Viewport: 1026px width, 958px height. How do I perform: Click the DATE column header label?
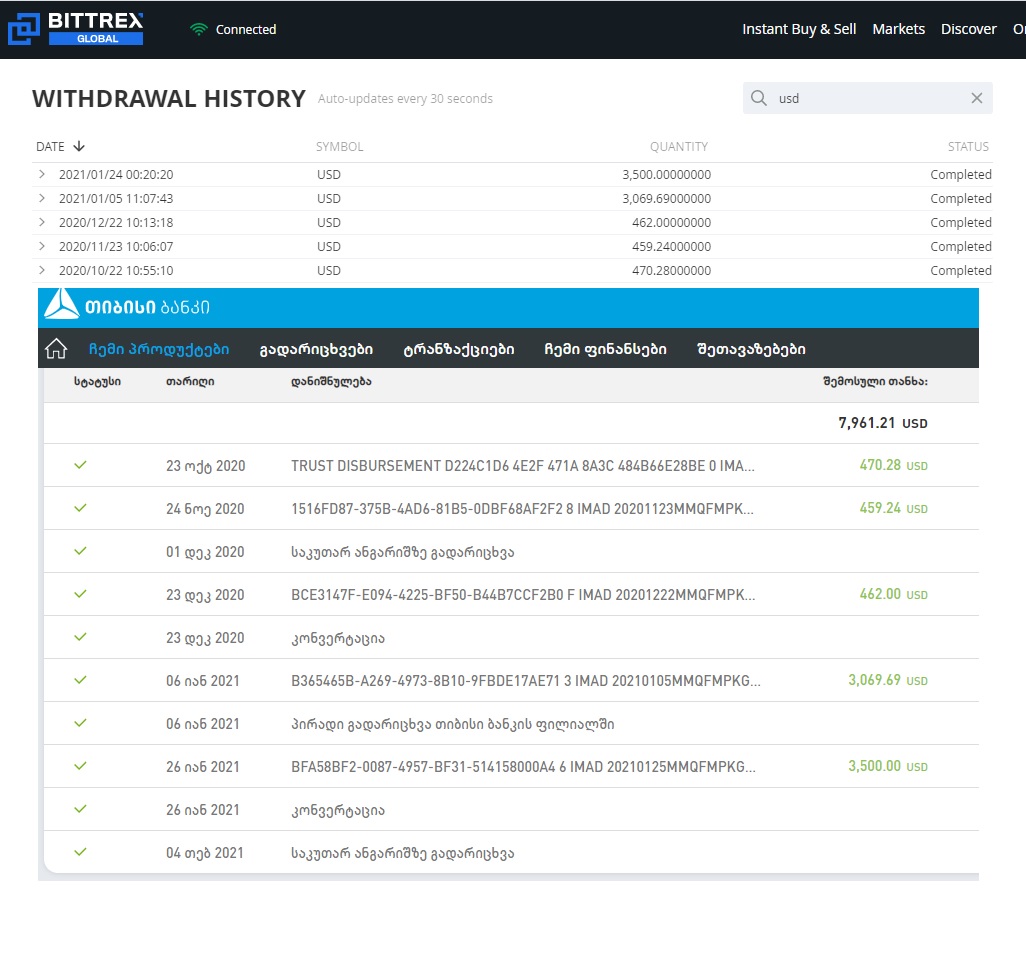(x=50, y=147)
